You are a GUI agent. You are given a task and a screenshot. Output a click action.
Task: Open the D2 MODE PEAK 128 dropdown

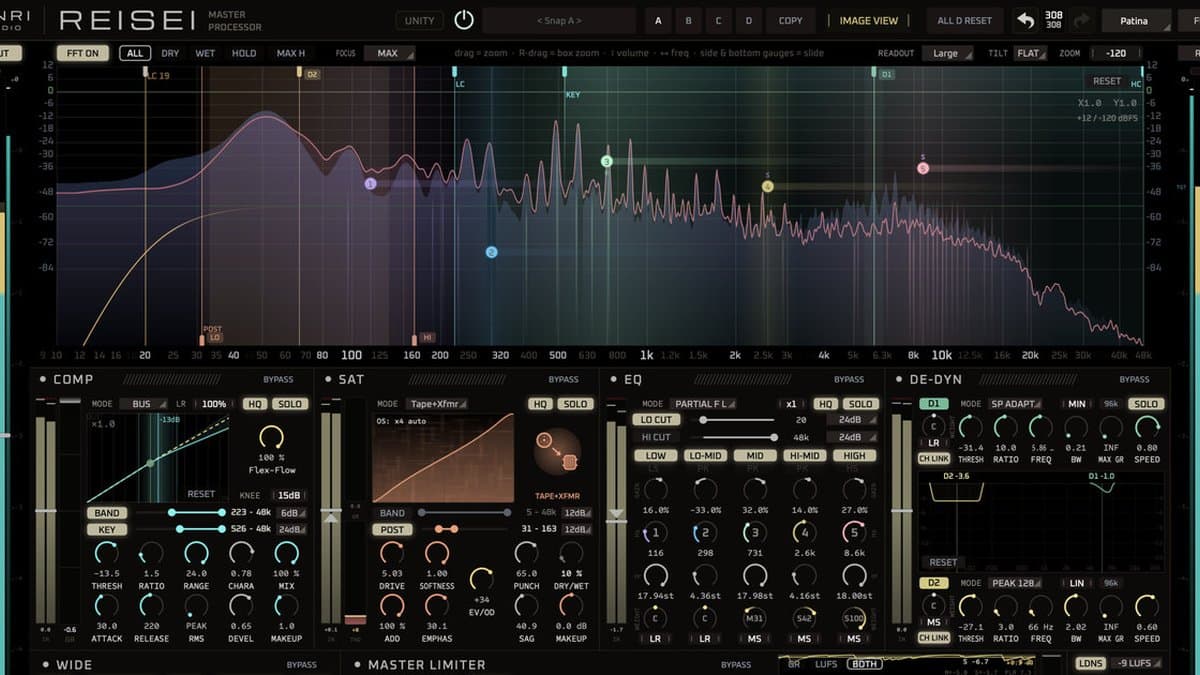point(1014,583)
